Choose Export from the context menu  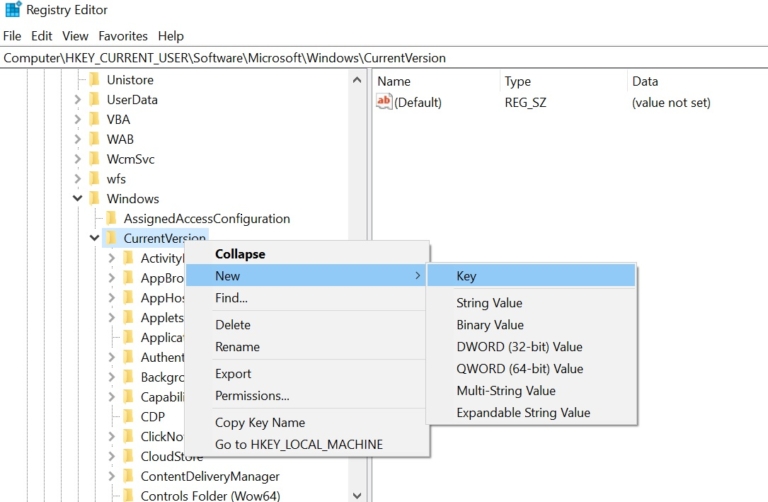click(308, 374)
